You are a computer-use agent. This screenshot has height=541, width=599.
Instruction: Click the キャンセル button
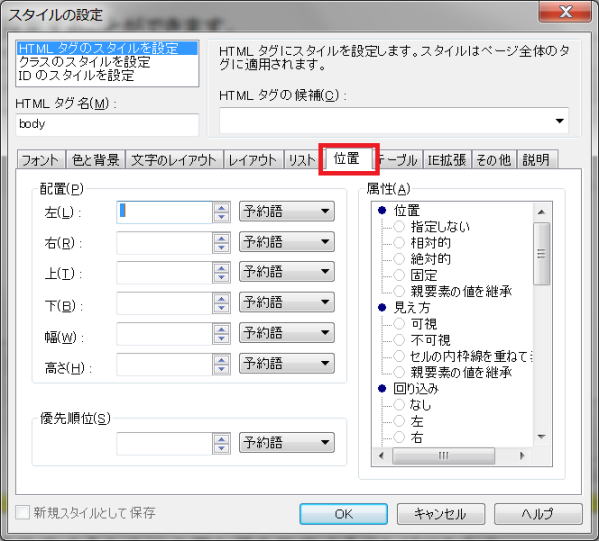click(441, 514)
